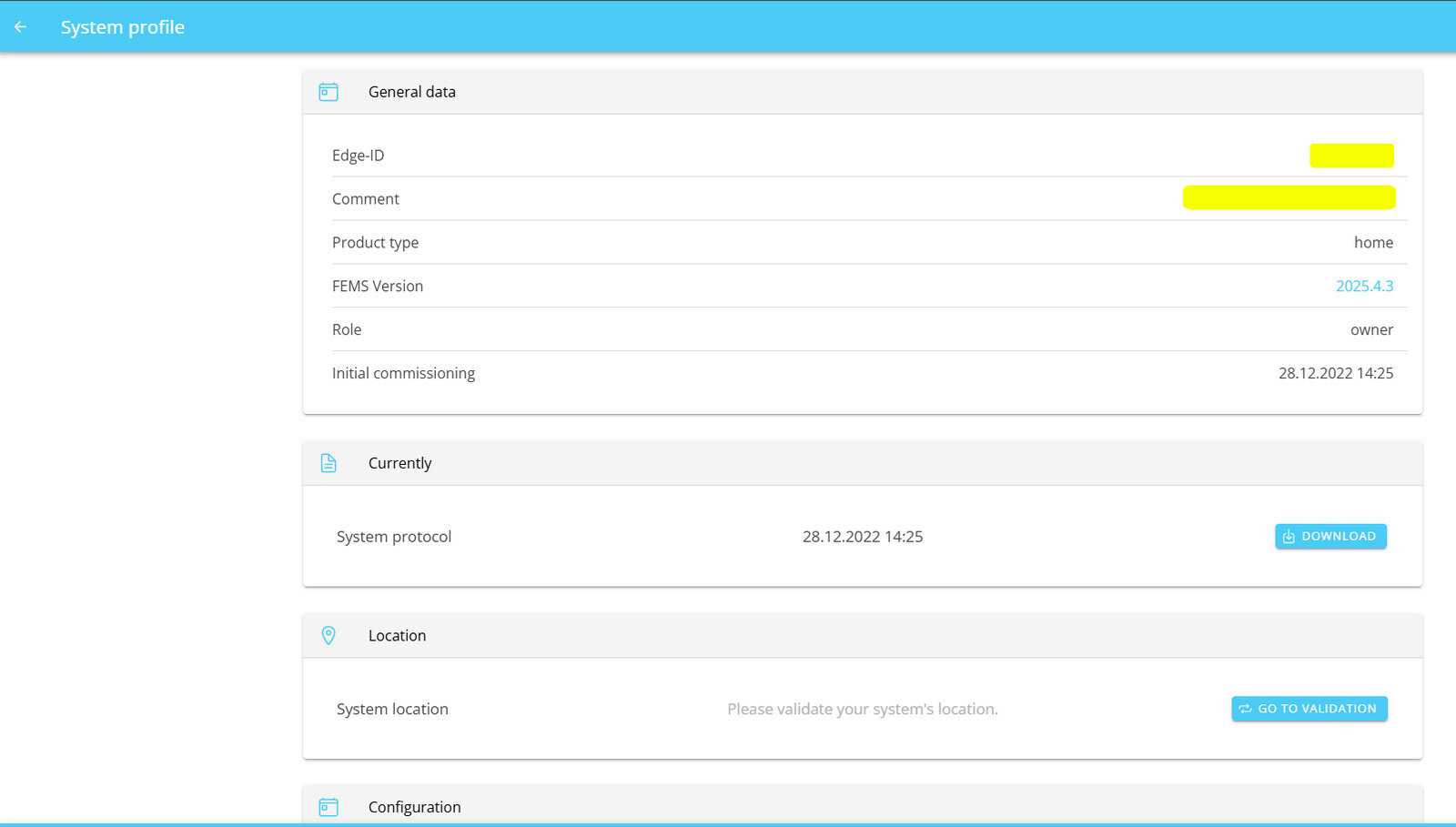Click the System profile page title
Viewport: 1456px width, 827px height.
(x=123, y=27)
